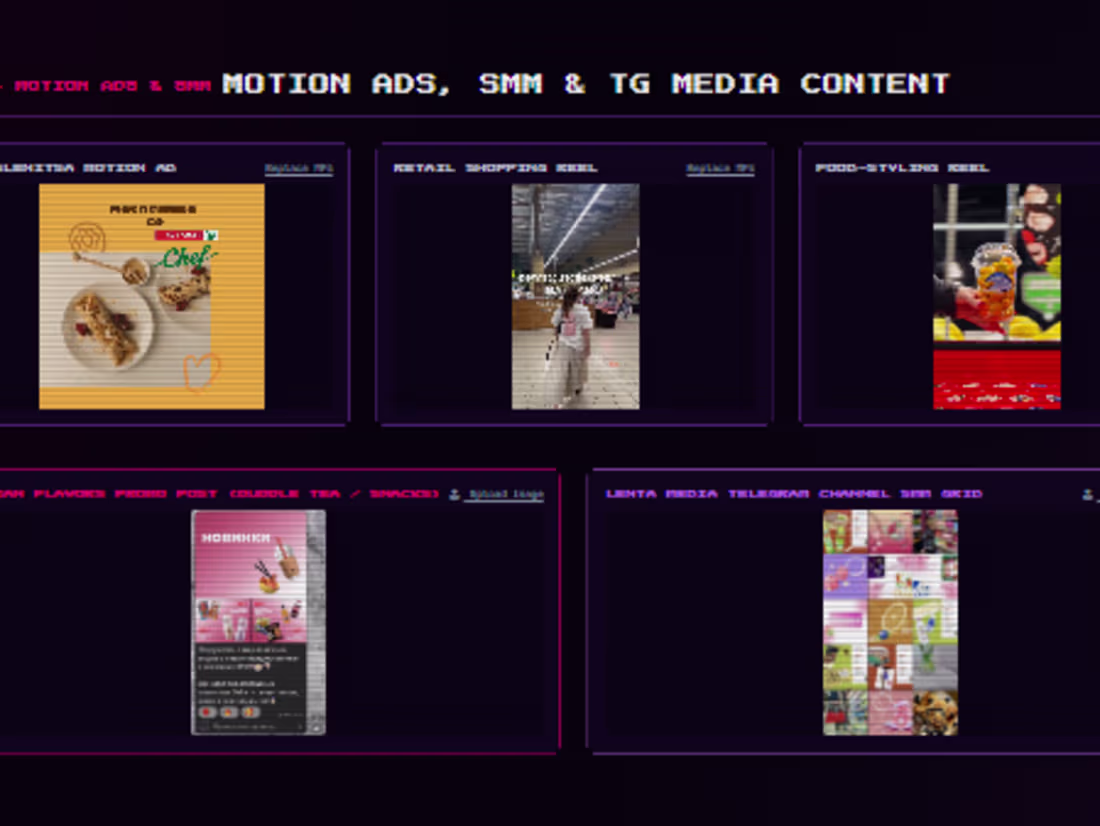The image size is (1100, 826).
Task: Click the Motion Ad card title text
Action: coord(88,168)
